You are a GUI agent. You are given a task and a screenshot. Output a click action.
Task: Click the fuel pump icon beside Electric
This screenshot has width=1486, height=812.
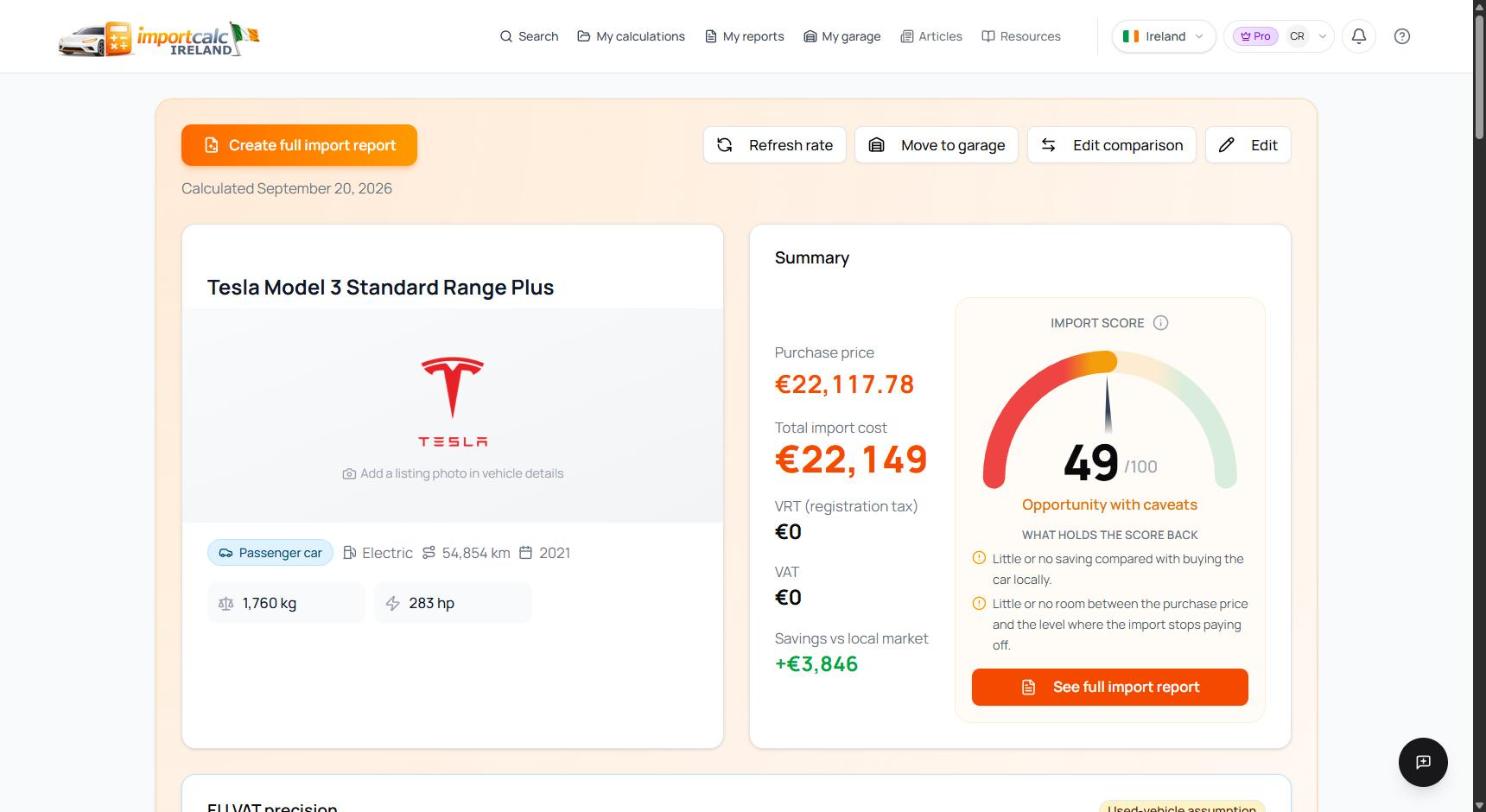point(350,553)
